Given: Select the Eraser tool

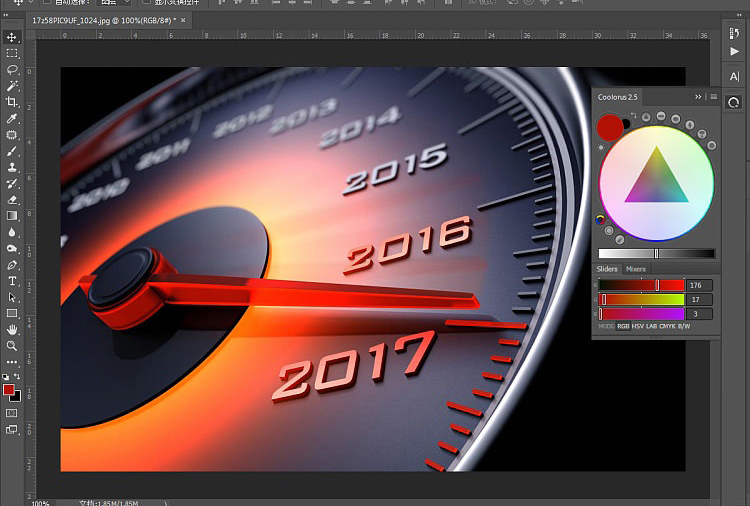Looking at the screenshot, I should pyautogui.click(x=11, y=200).
